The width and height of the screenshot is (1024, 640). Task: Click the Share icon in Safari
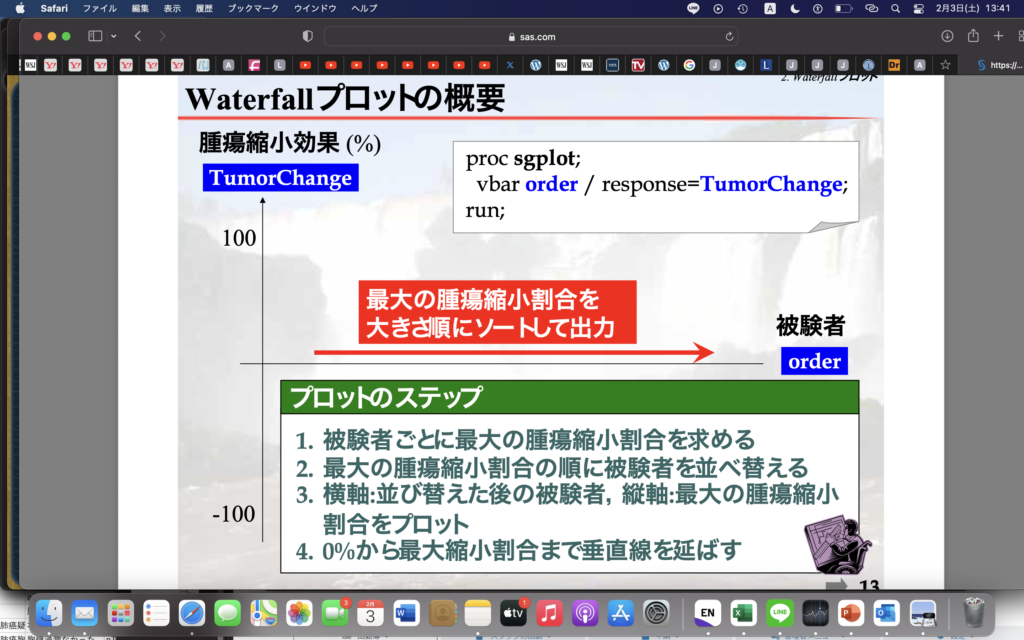coord(974,35)
